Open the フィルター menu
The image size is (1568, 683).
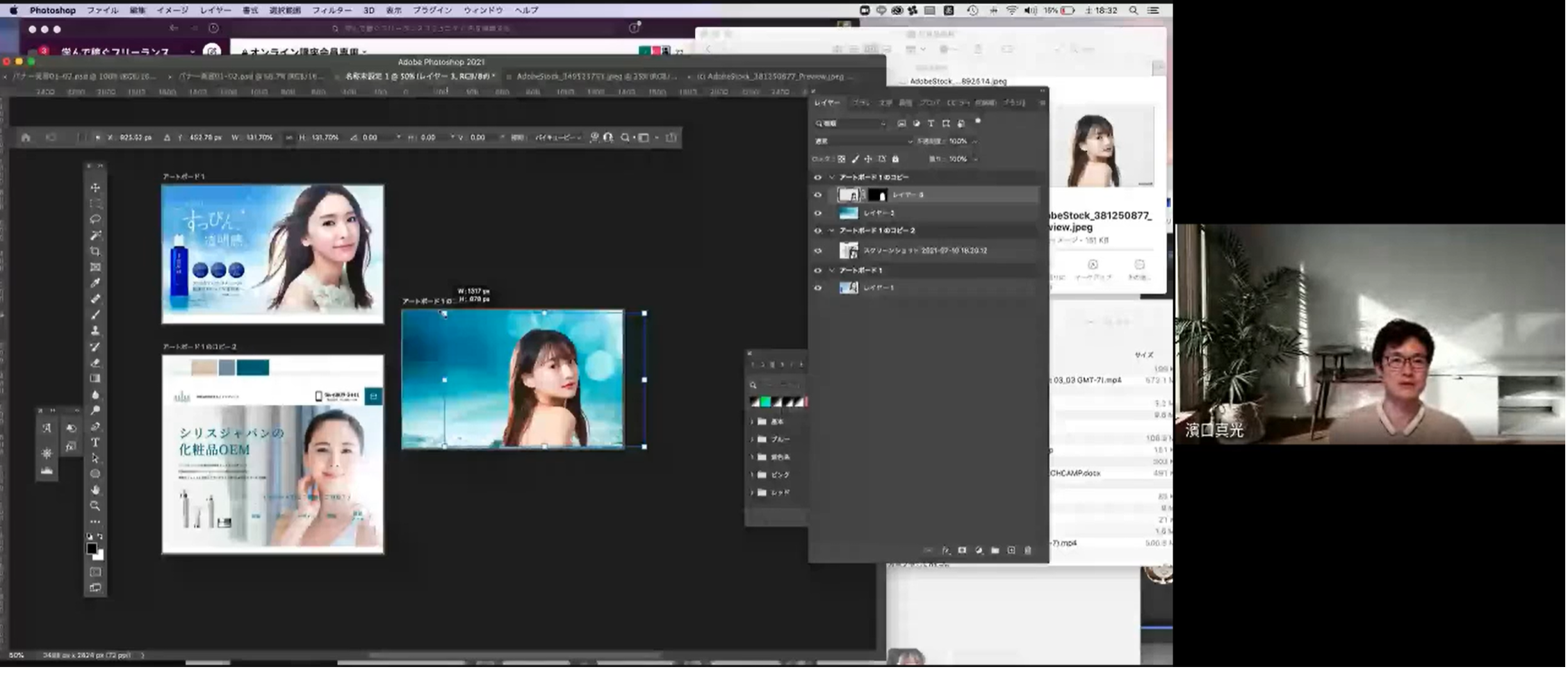(332, 10)
